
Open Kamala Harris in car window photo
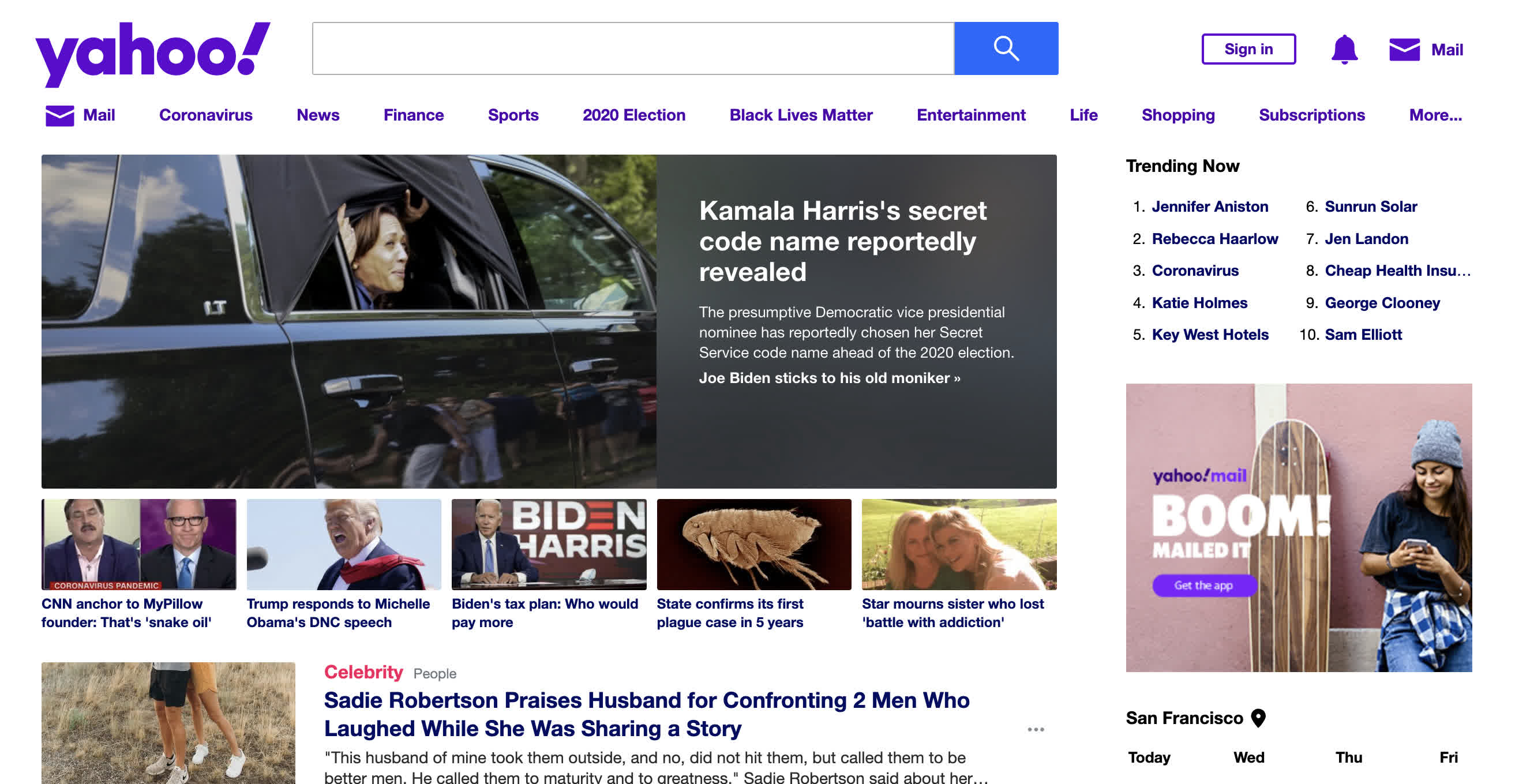(349, 321)
